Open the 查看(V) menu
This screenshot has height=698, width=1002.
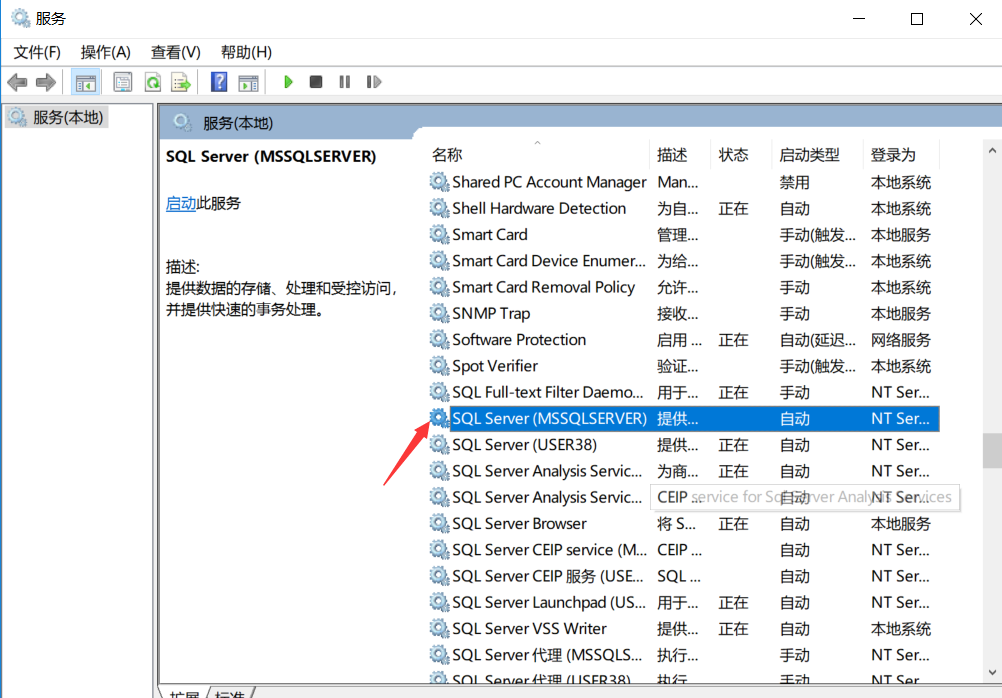click(x=175, y=52)
